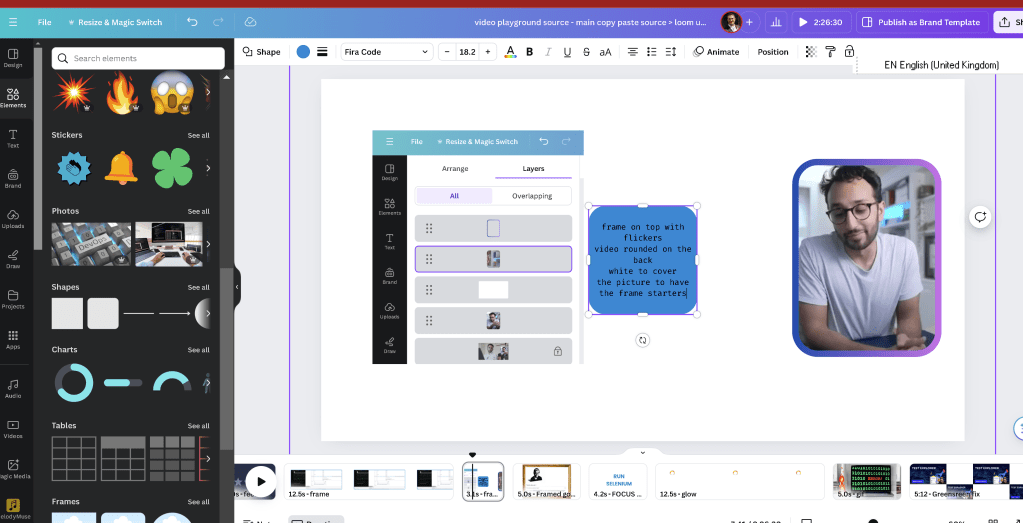
Task: Open the Magic Media app
Action: point(12,470)
